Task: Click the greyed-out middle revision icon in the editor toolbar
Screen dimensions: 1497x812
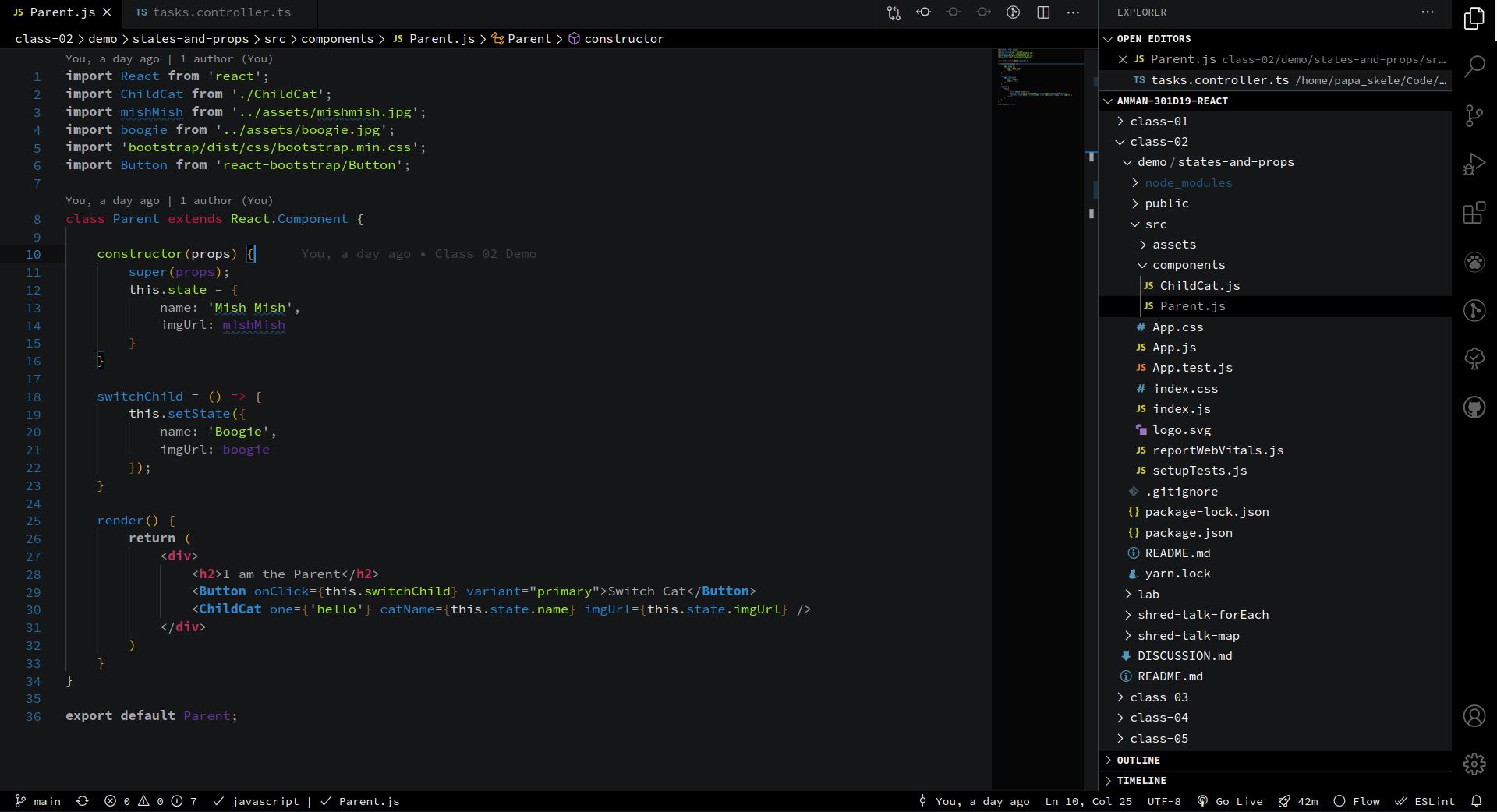Action: click(x=953, y=12)
